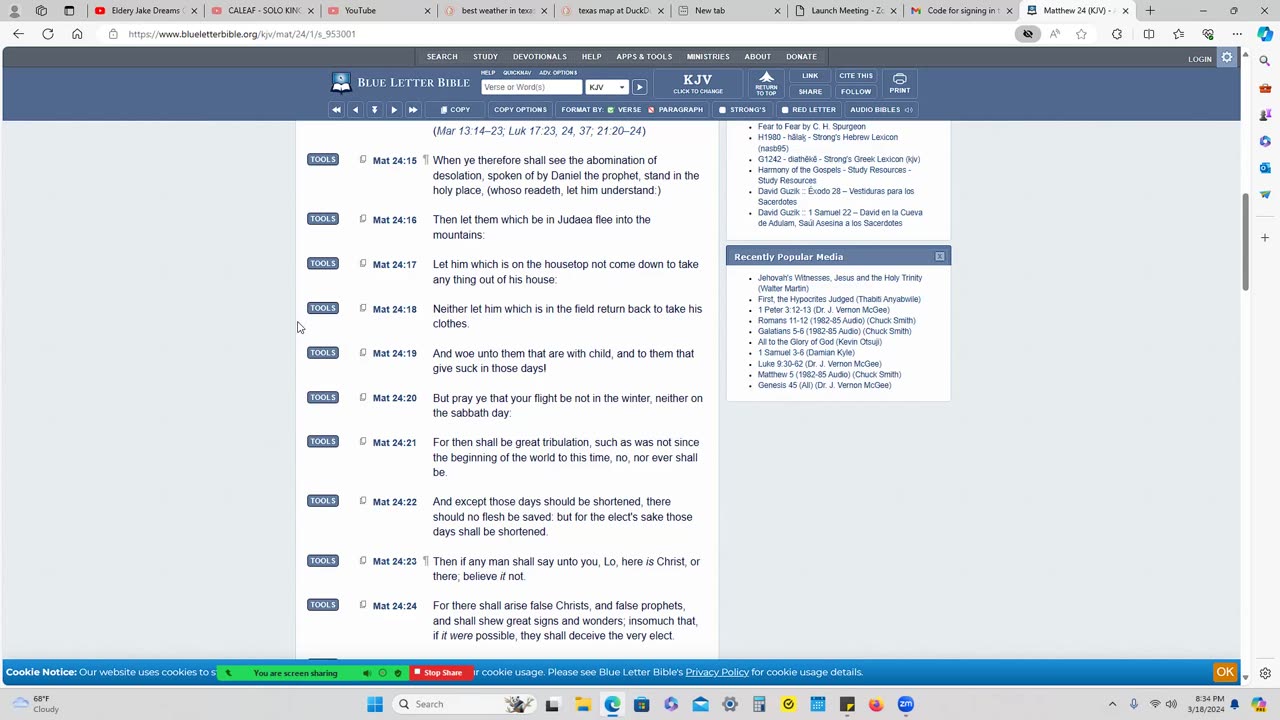Switch to the Eldery Jake Dreams tab

pos(145,11)
